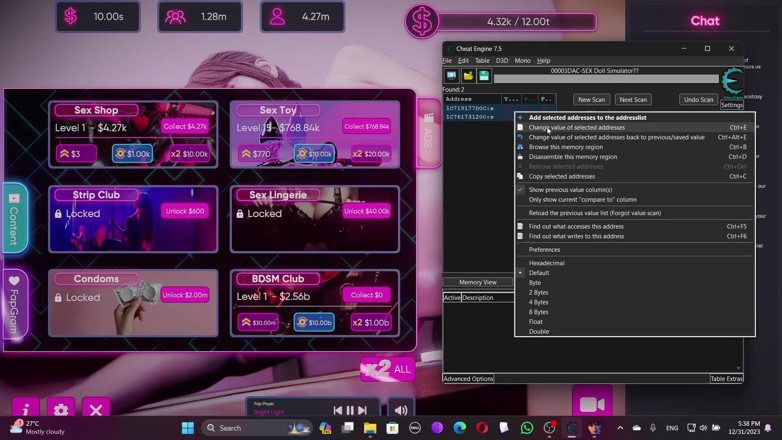Choose Add selected addresses to the addresslist
The image size is (782, 440).
click(x=634, y=118)
